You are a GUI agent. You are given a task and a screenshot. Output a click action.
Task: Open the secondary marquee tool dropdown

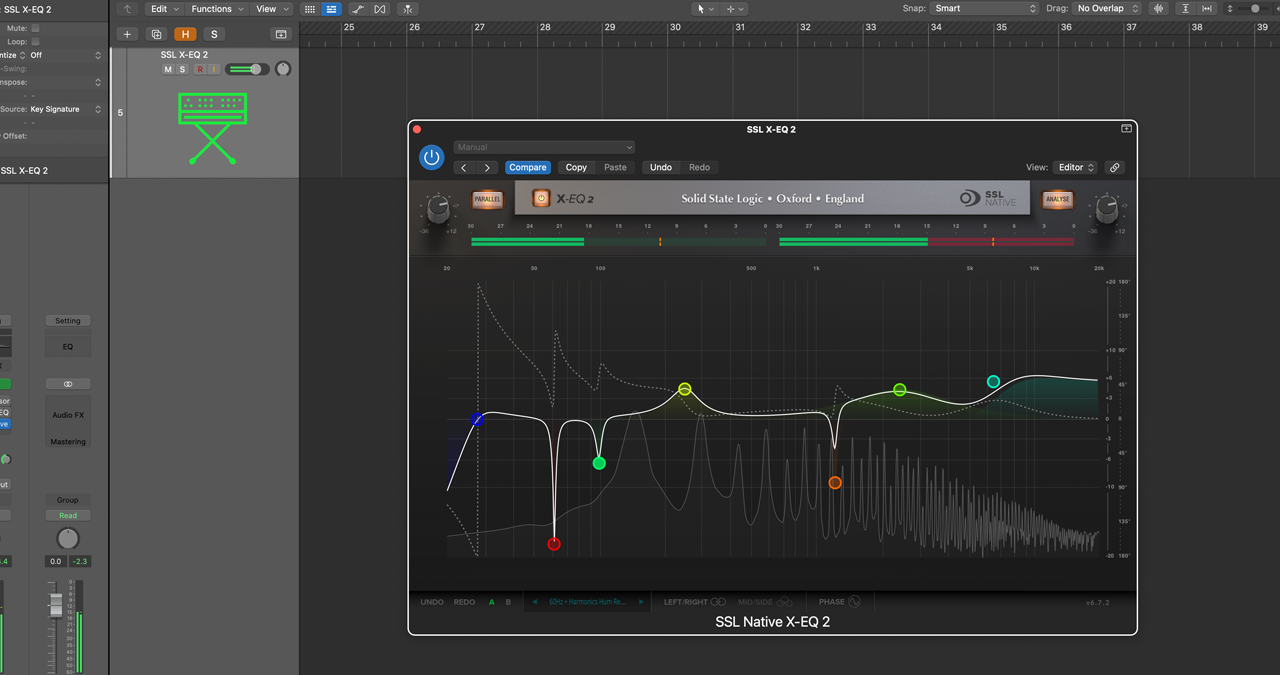(735, 9)
